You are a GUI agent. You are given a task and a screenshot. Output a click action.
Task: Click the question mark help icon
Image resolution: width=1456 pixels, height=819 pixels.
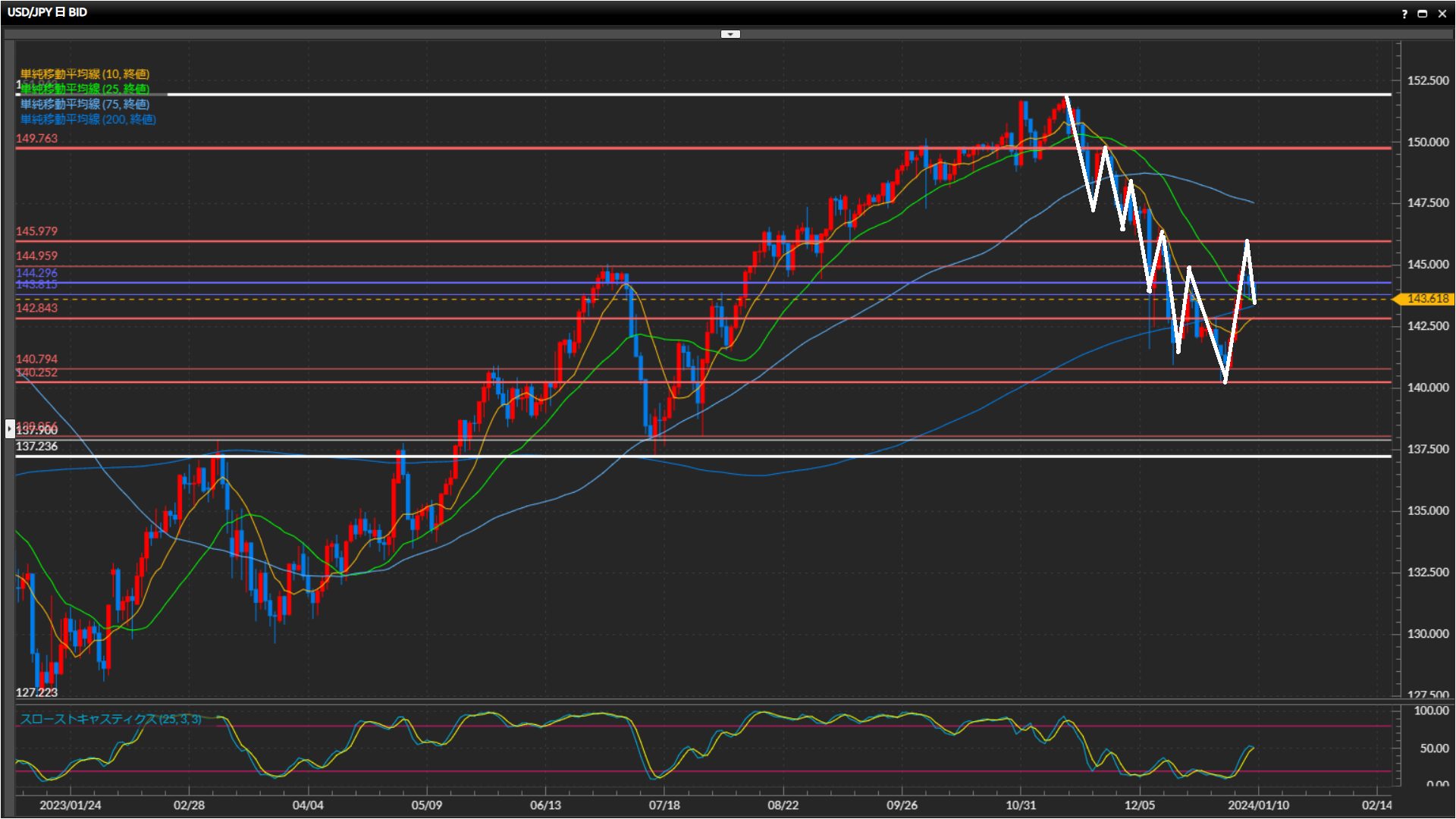coord(1404,14)
